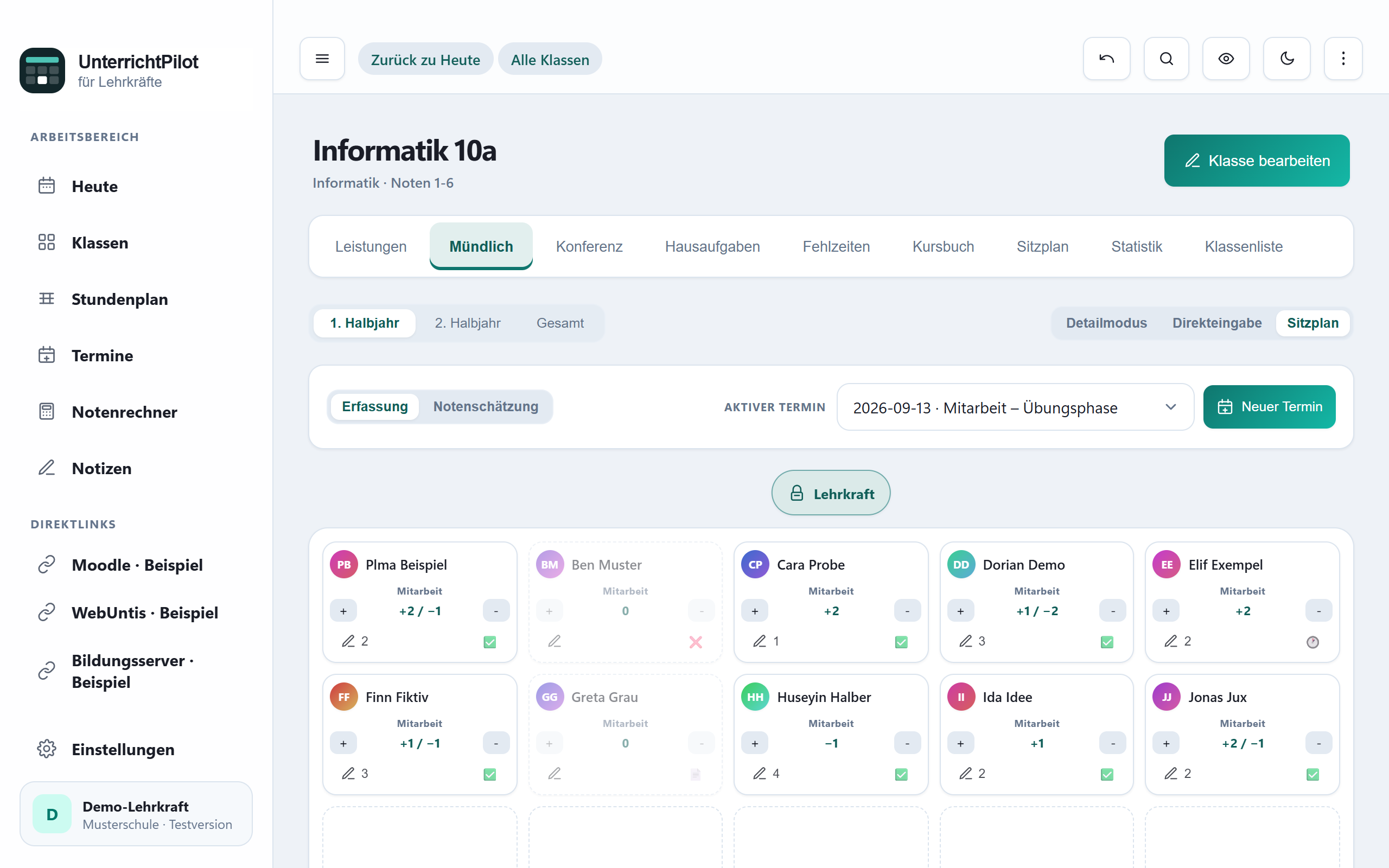Switch to the Hausaufgaben tab
Viewport: 1389px width, 868px height.
tap(712, 246)
